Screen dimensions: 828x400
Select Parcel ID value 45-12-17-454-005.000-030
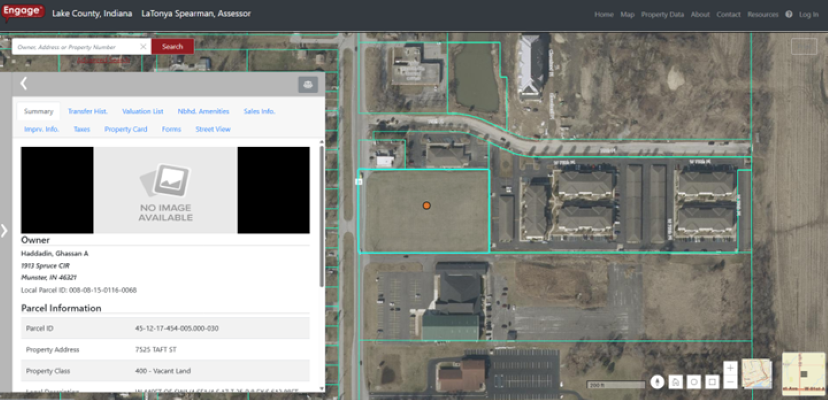176,328
